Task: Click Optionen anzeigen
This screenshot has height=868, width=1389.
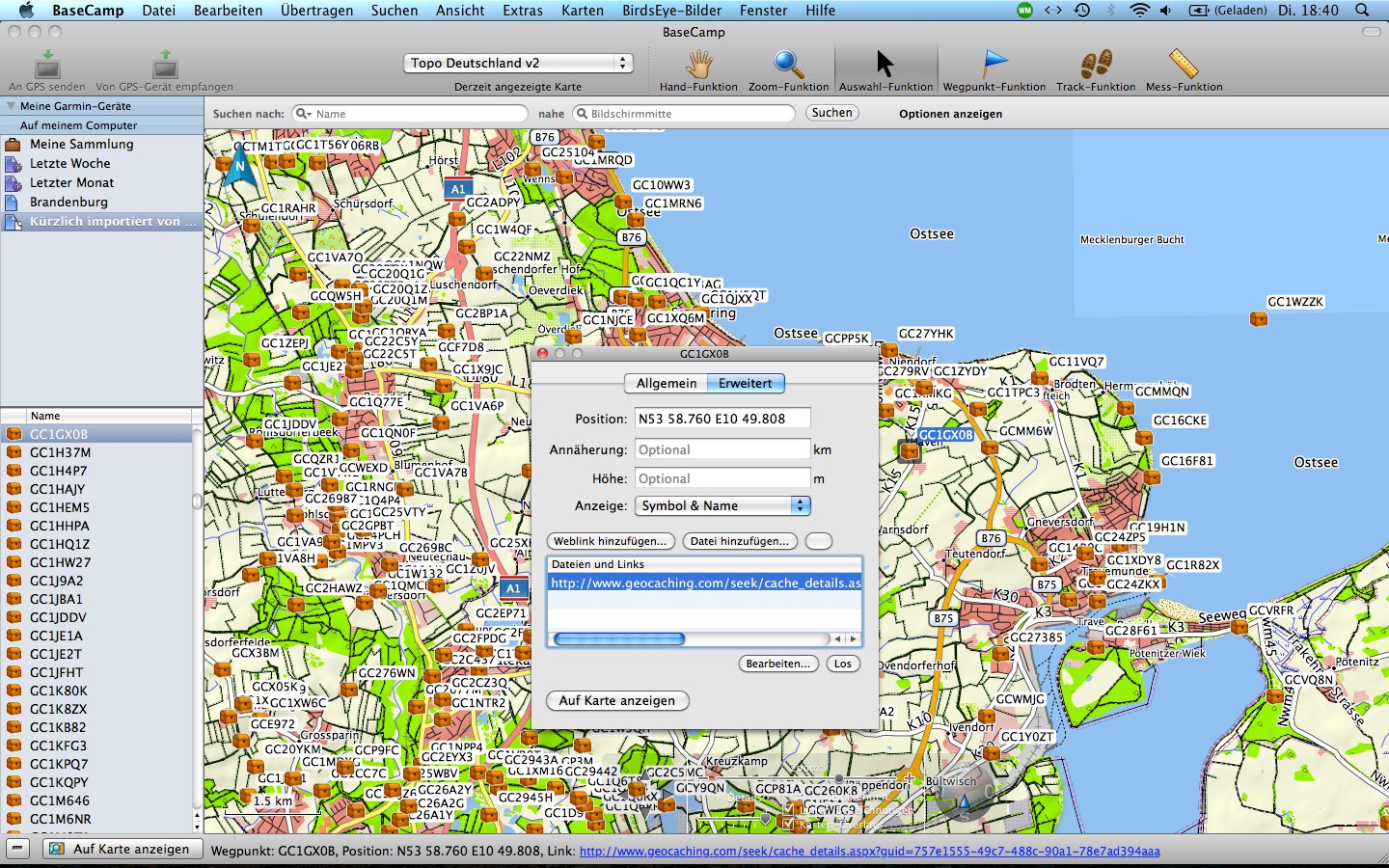Action: click(x=950, y=114)
